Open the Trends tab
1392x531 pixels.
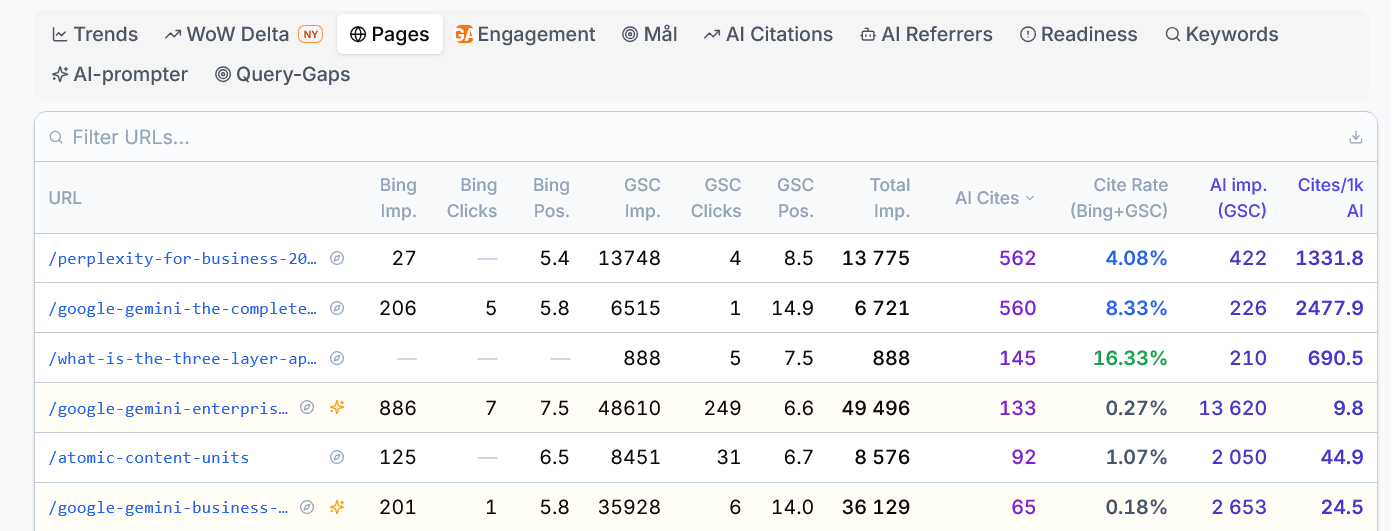[95, 34]
